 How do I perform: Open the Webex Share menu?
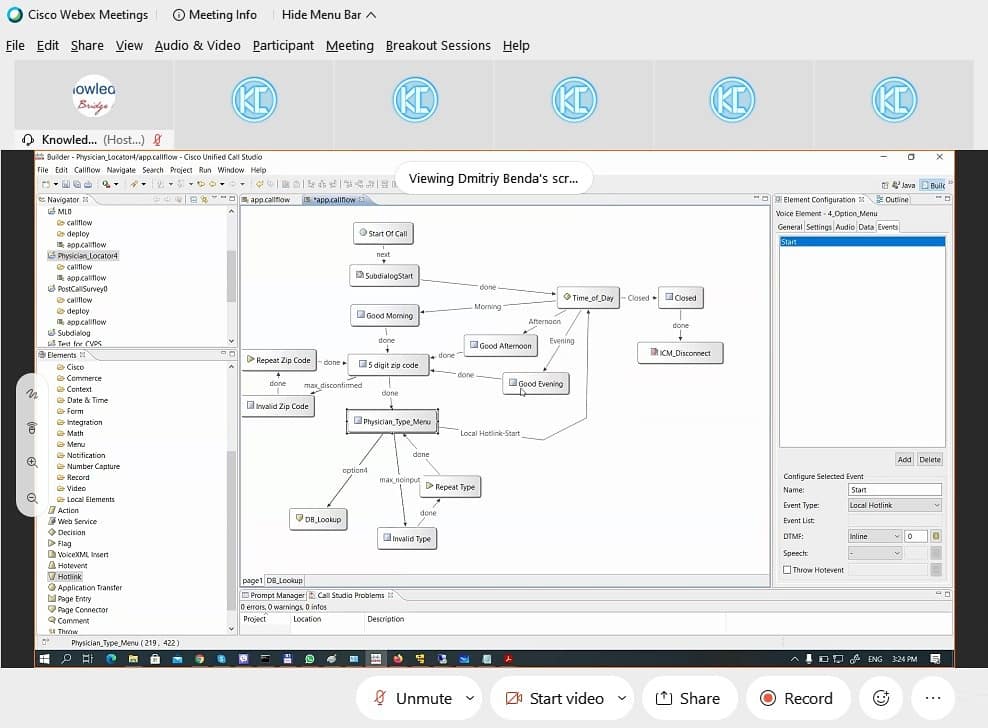(87, 45)
